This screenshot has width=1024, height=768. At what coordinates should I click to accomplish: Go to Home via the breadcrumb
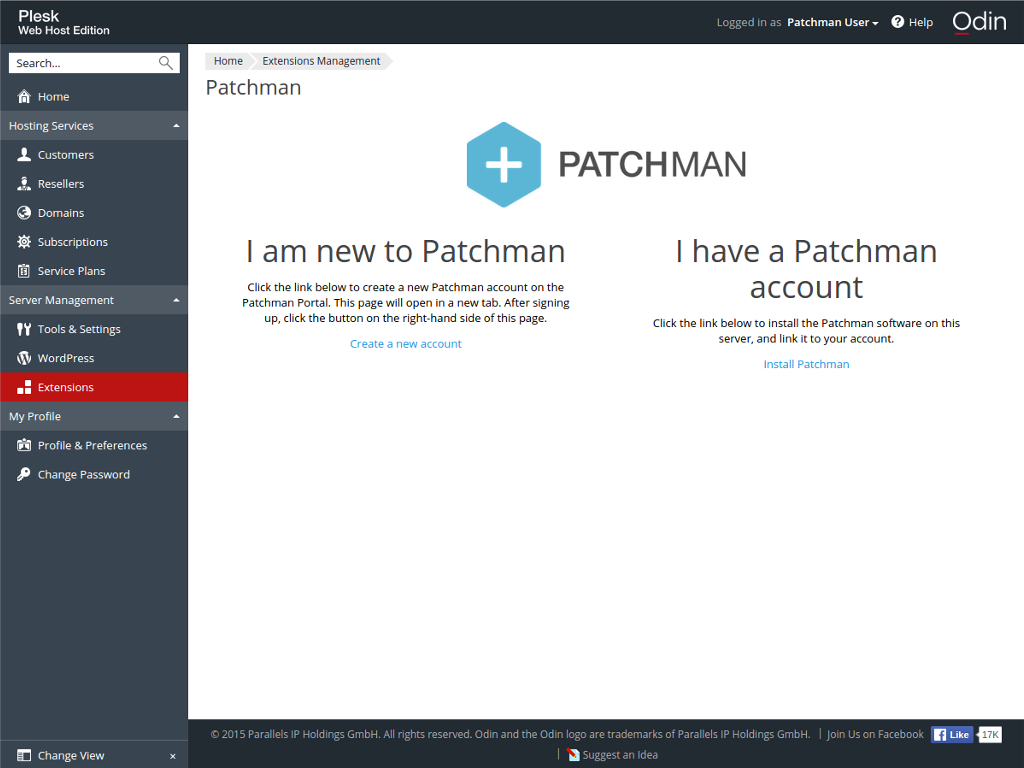228,61
